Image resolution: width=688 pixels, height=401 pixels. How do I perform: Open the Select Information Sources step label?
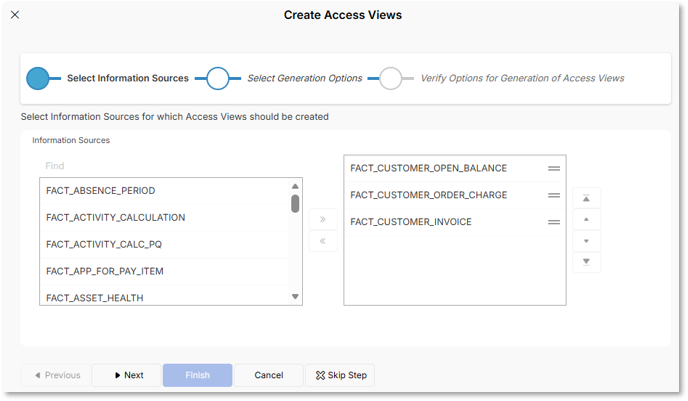click(x=128, y=78)
